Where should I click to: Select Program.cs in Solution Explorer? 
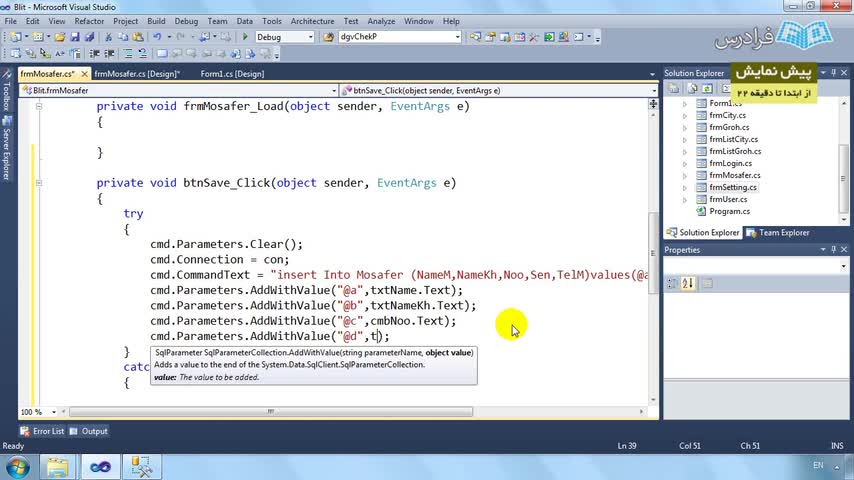pos(729,211)
